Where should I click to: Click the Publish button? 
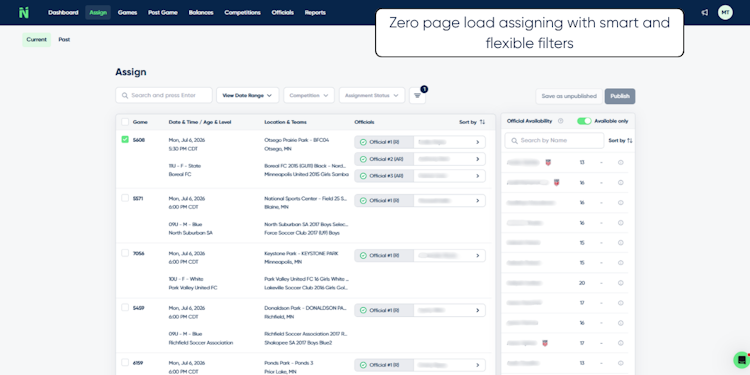point(620,96)
